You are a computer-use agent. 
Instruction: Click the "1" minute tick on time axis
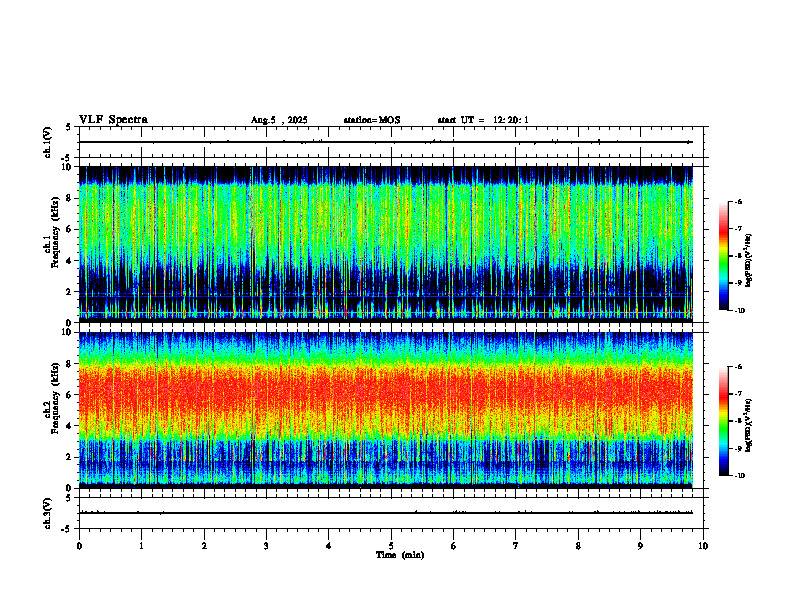[141, 546]
